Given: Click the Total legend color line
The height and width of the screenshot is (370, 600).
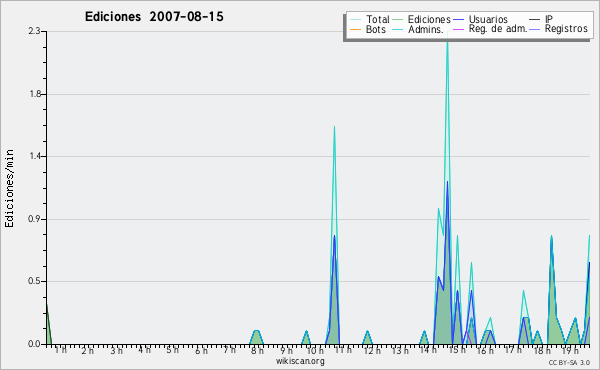Looking at the screenshot, I should pyautogui.click(x=355, y=20).
